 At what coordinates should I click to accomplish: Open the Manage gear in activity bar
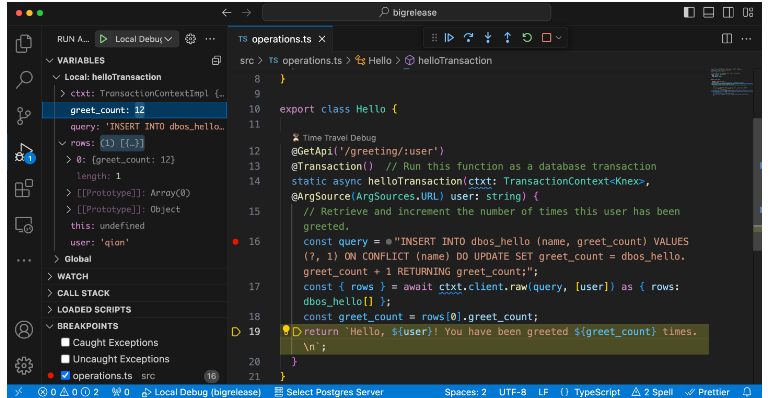tap(24, 366)
